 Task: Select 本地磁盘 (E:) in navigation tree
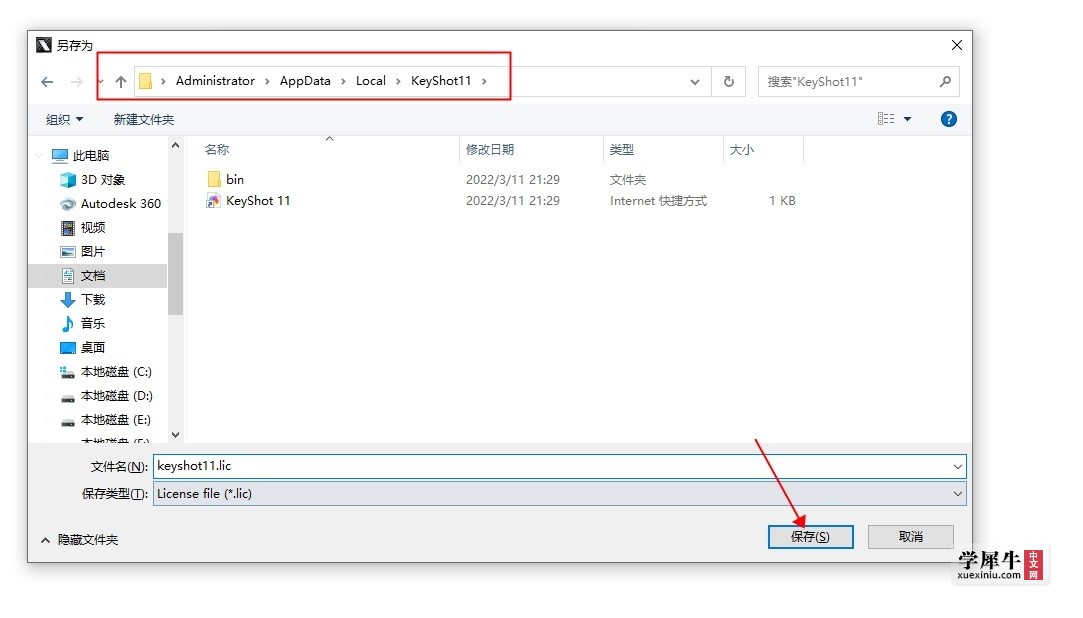point(116,421)
